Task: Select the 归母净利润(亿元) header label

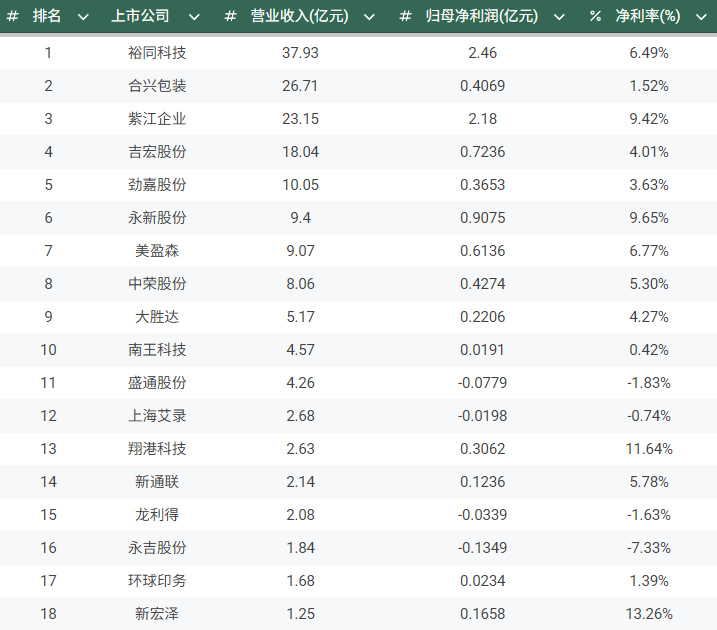Action: point(482,16)
